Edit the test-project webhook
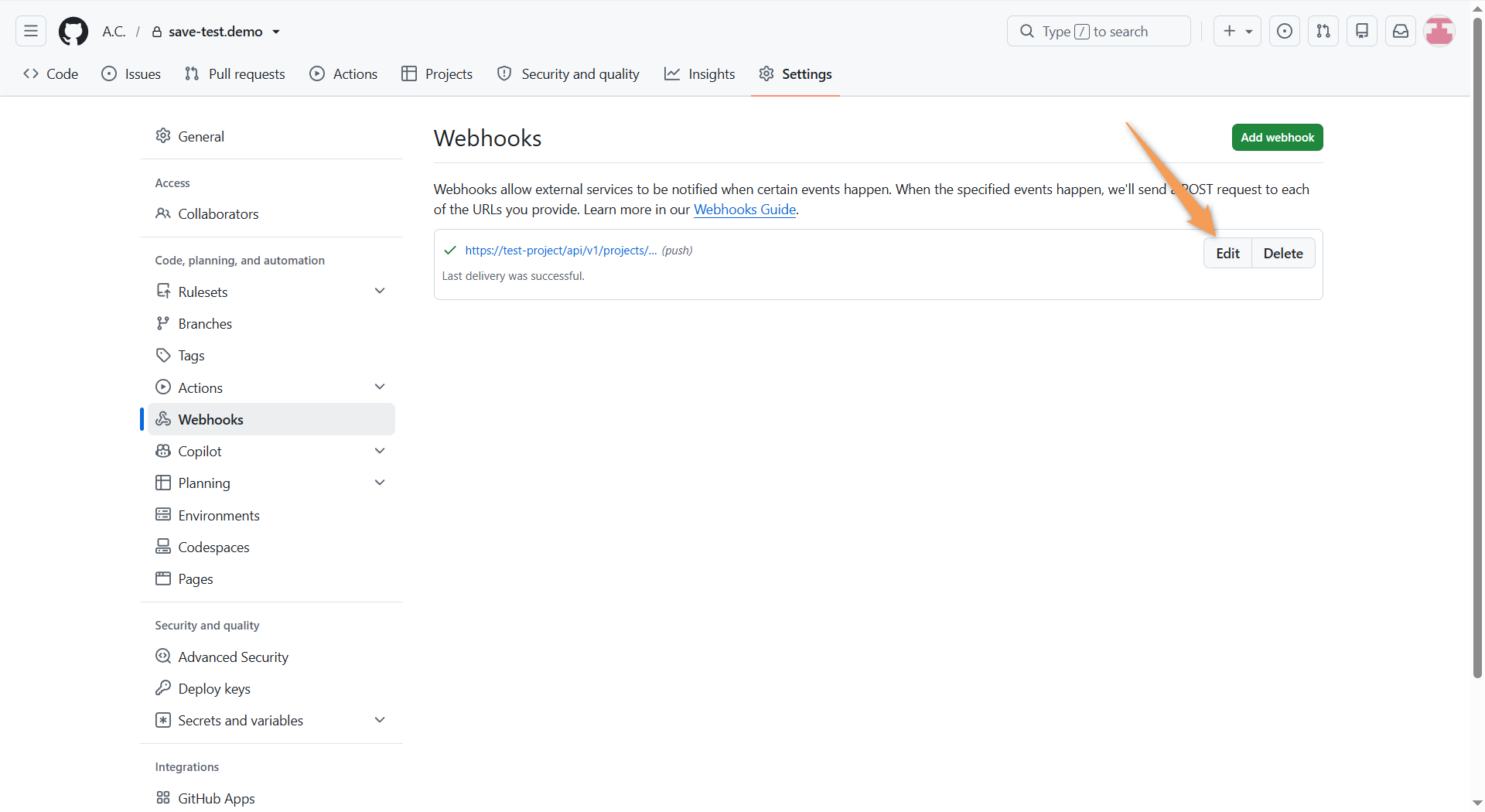 (x=1227, y=253)
